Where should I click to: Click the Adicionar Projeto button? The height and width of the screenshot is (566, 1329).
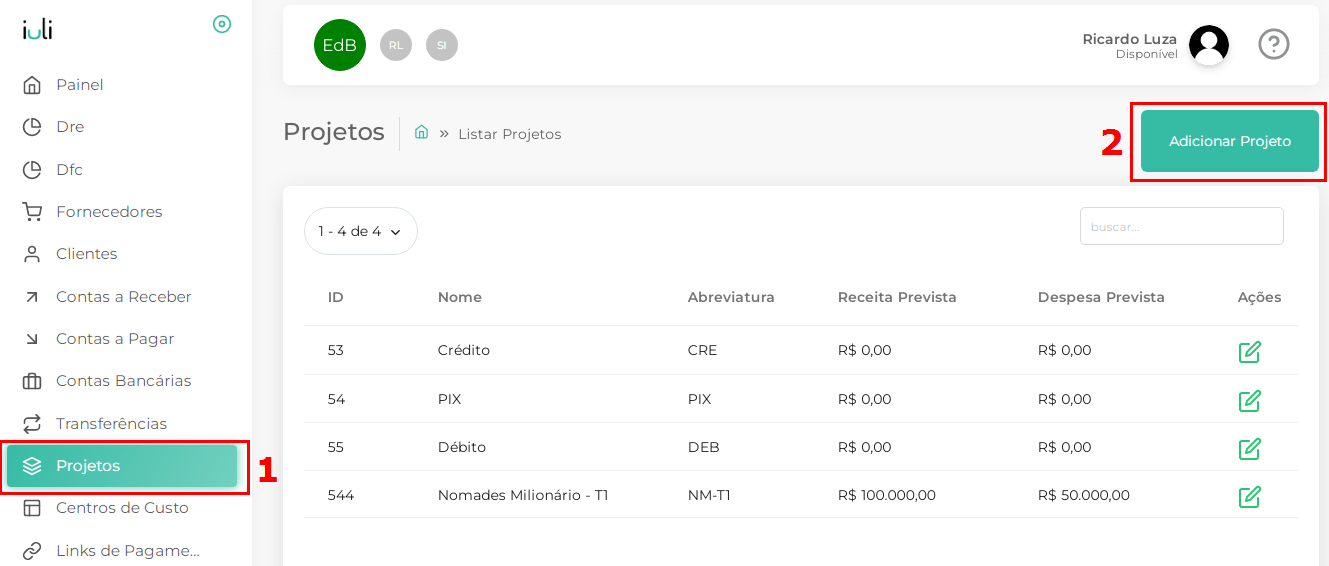pos(1229,141)
